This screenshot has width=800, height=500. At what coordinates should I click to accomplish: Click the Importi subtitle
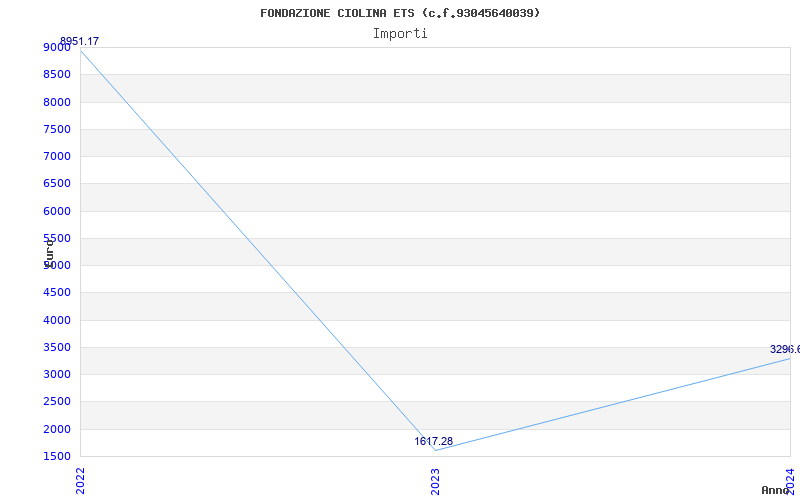click(400, 34)
